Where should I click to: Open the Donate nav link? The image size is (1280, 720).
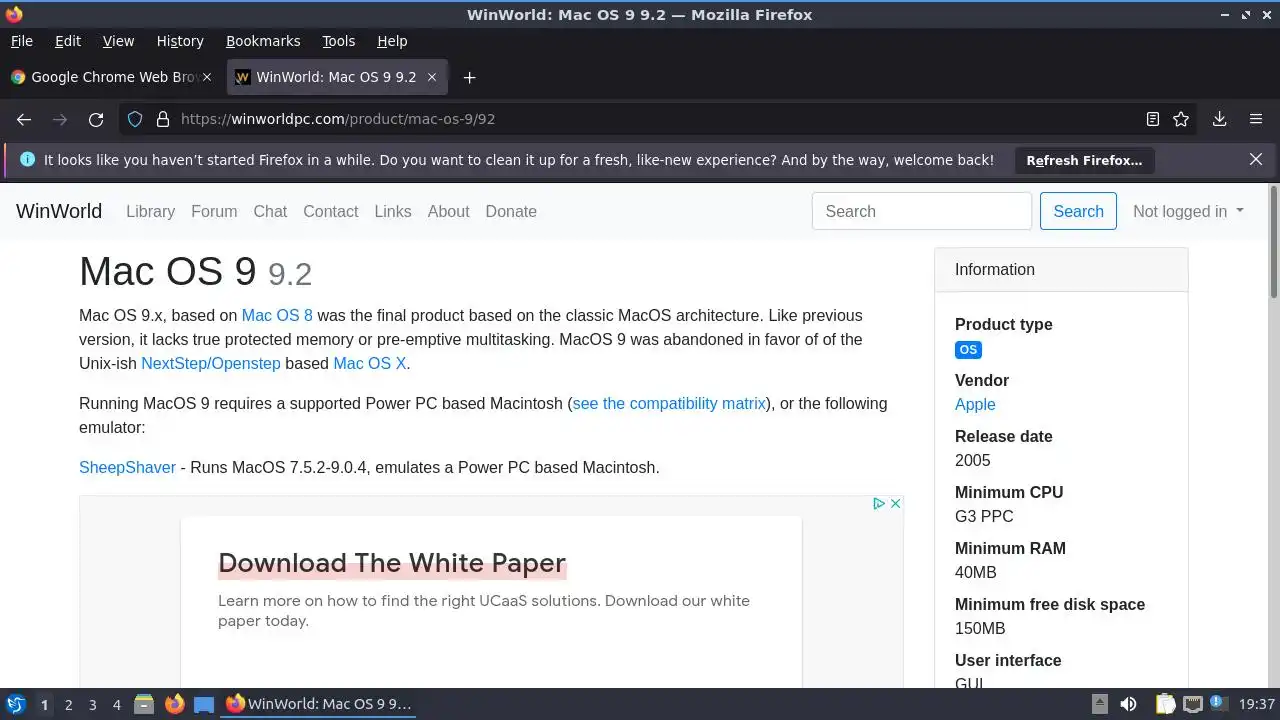click(511, 211)
